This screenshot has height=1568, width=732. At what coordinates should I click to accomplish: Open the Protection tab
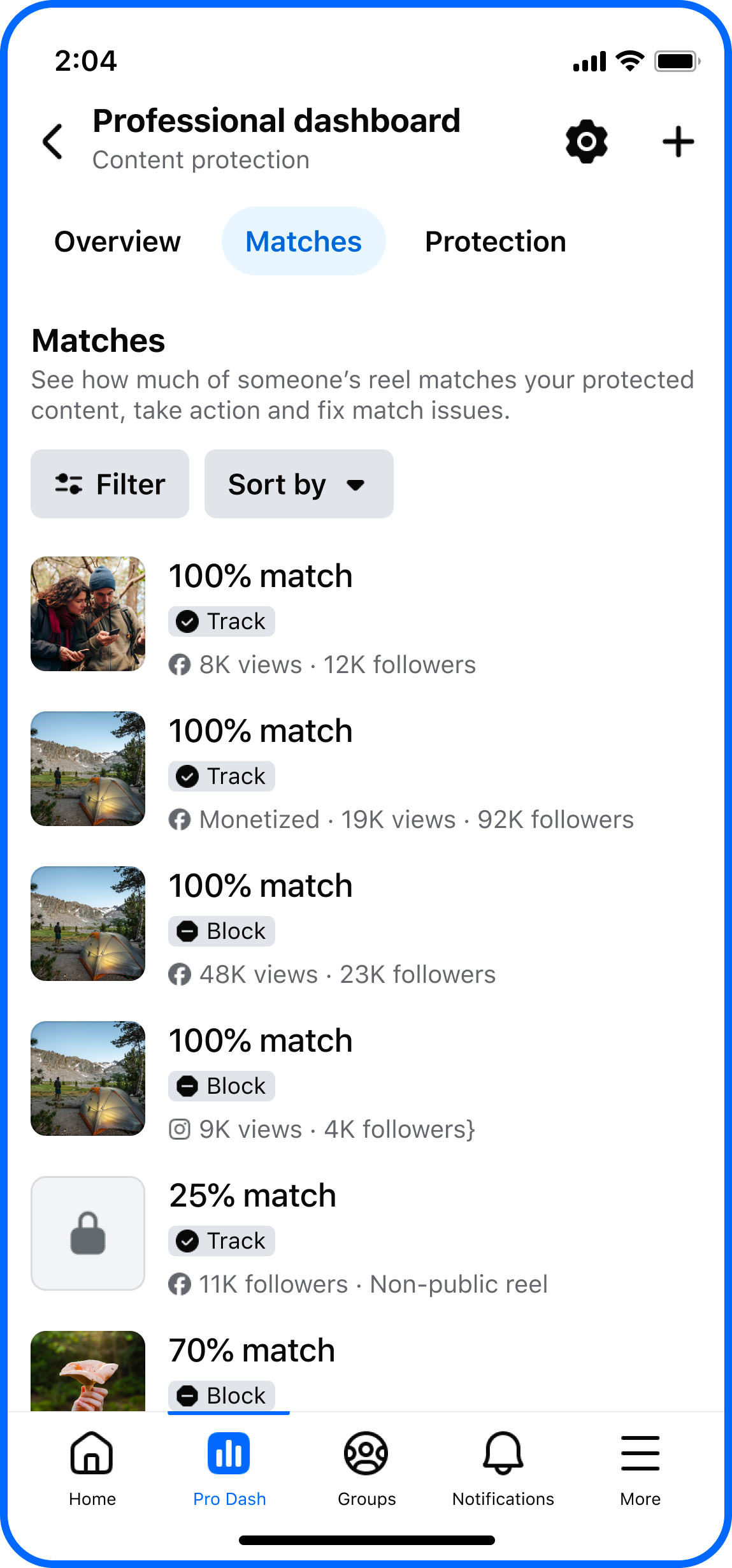click(x=495, y=242)
